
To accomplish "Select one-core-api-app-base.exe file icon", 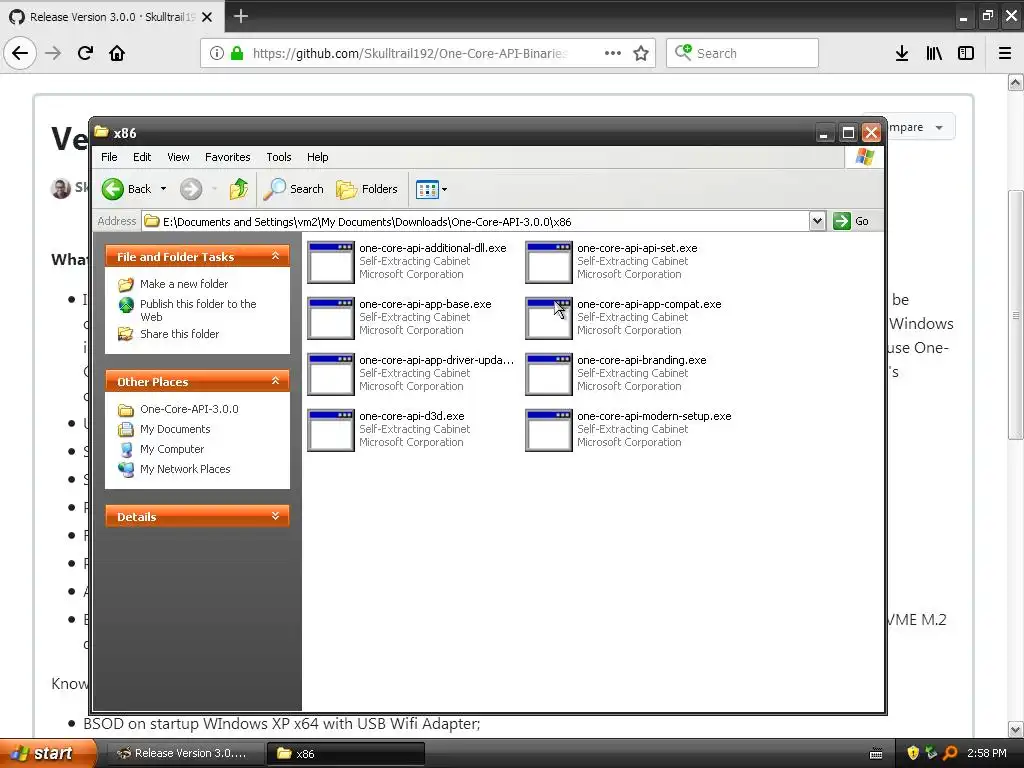I will 330,318.
